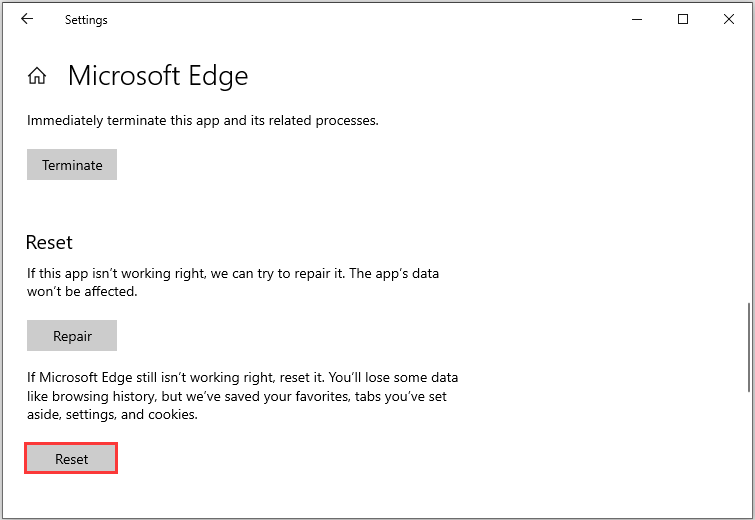755x520 pixels.
Task: Click the 'still isn't working right' paragraph
Action: click(180, 378)
